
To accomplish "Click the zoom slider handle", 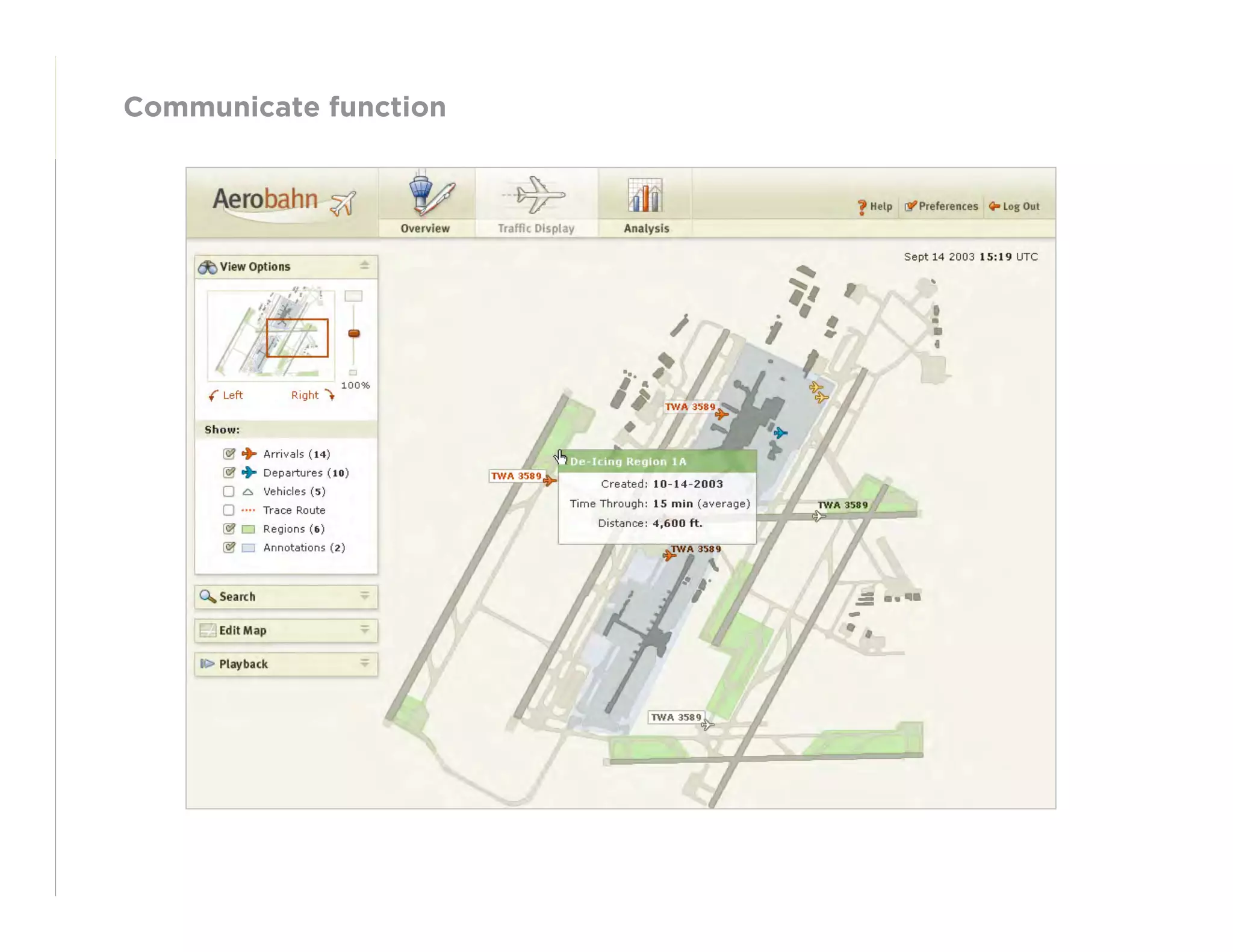I will pyautogui.click(x=354, y=333).
